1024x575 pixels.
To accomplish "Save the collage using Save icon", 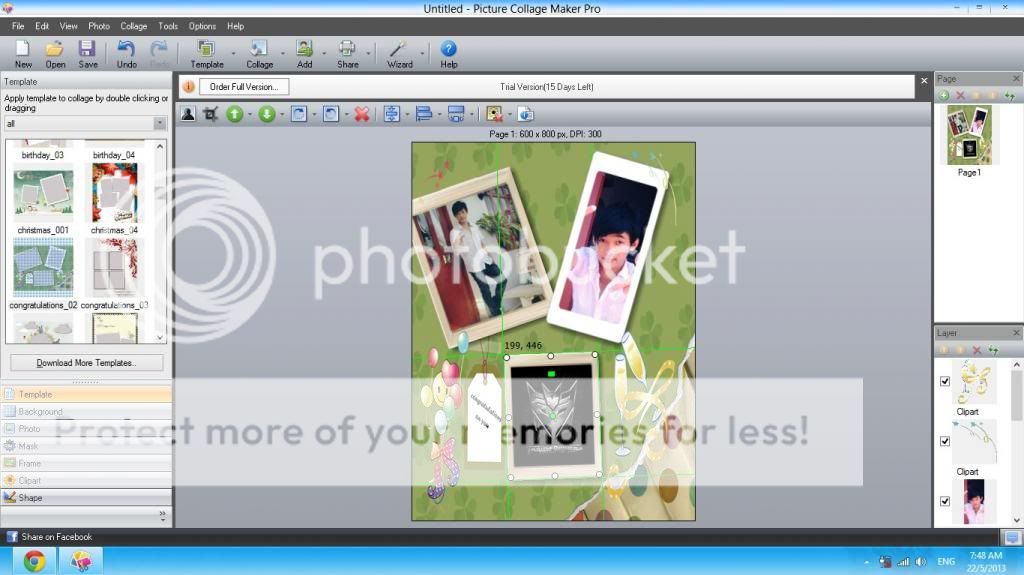I will point(88,54).
